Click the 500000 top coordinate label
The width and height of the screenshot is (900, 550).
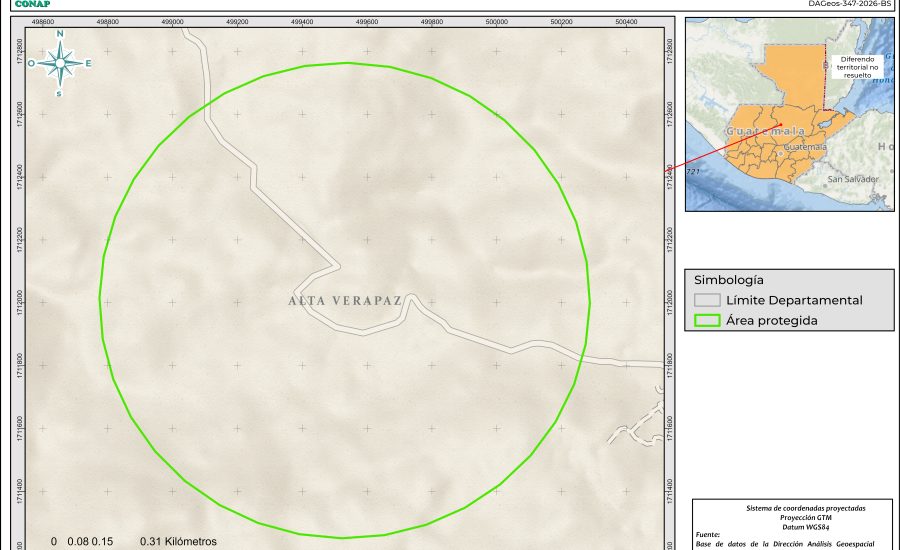(x=497, y=22)
